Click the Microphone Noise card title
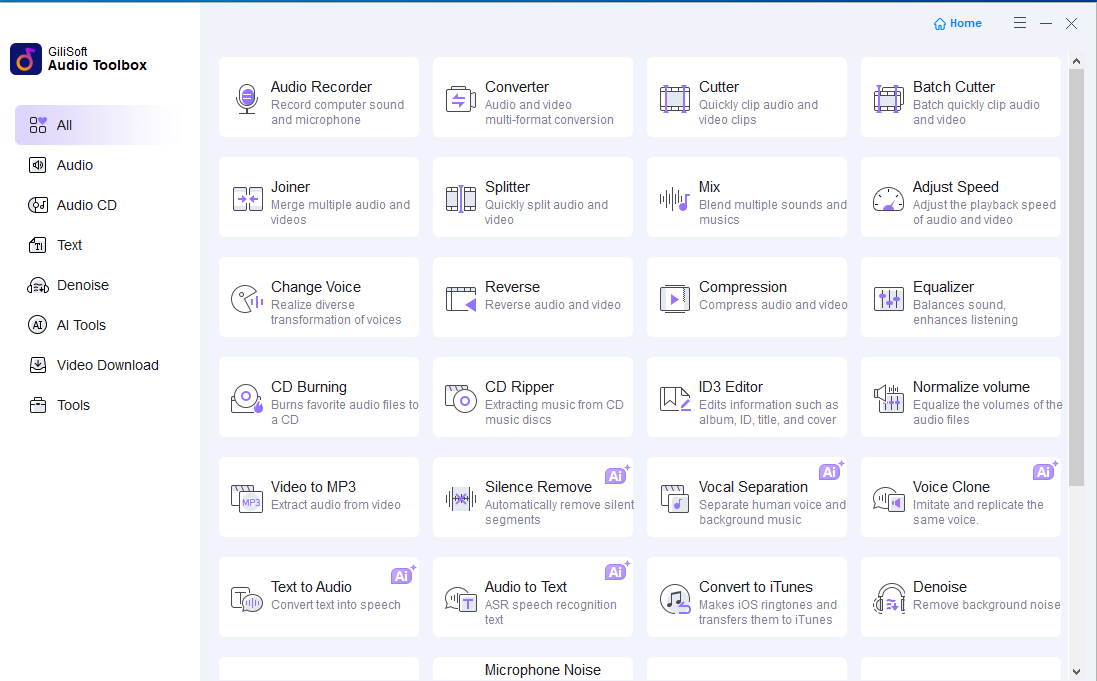 pos(543,670)
